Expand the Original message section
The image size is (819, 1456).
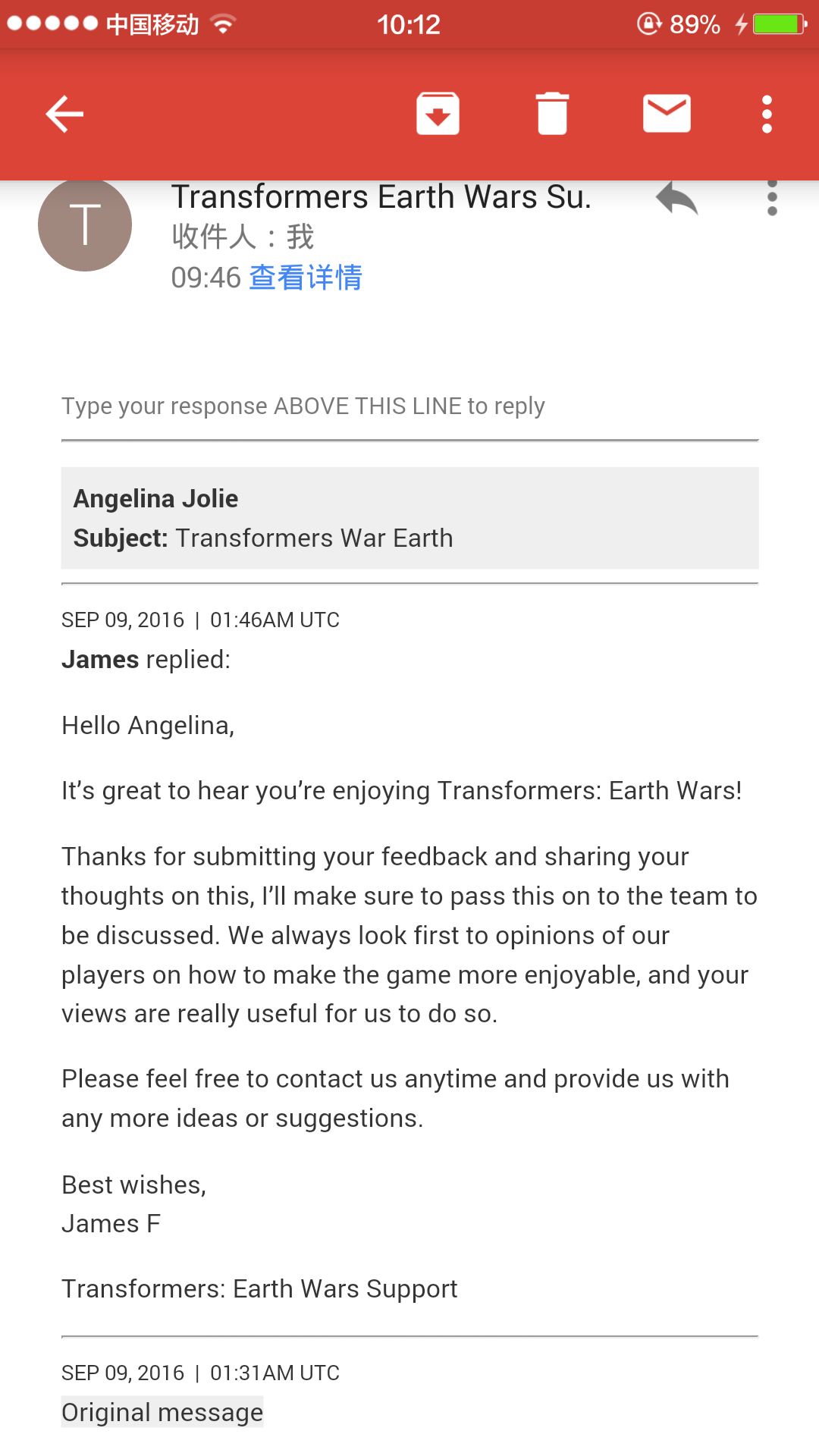162,1412
